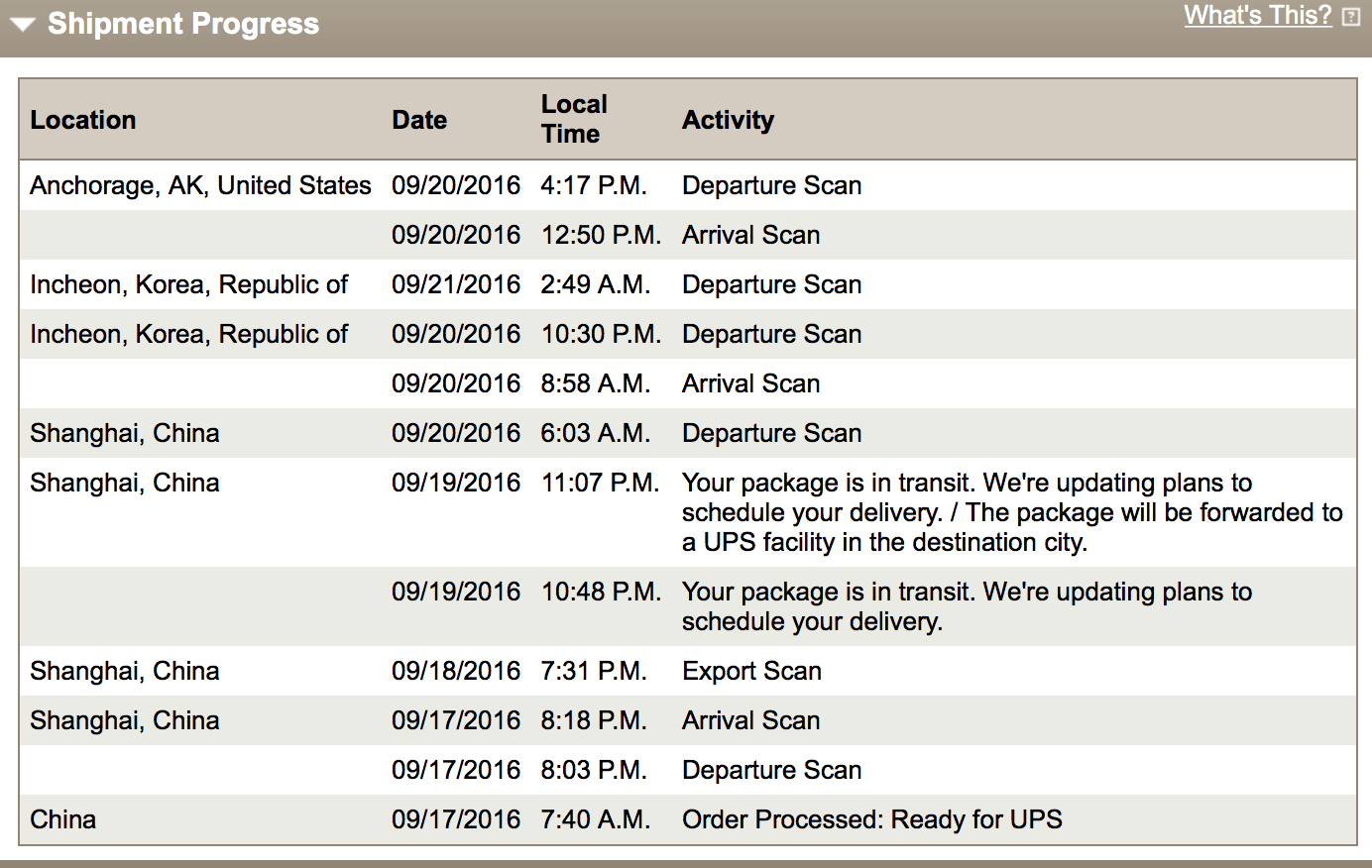Collapse the Shipment Progress section triangle
Screen dimensions: 1372x868
coord(24,25)
